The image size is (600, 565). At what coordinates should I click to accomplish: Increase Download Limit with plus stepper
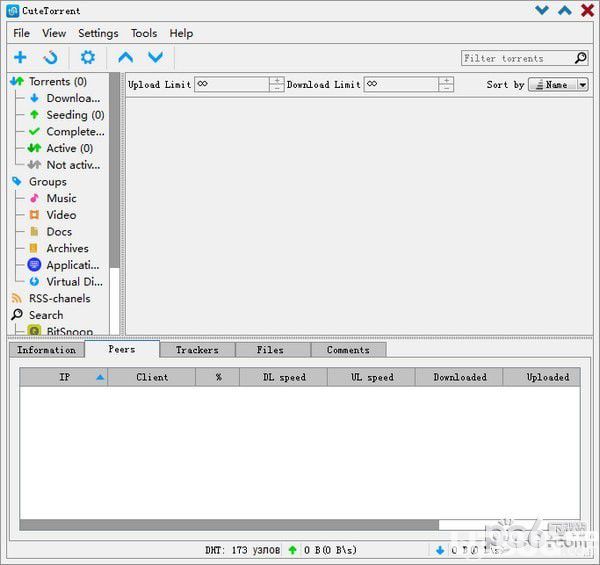tap(446, 80)
